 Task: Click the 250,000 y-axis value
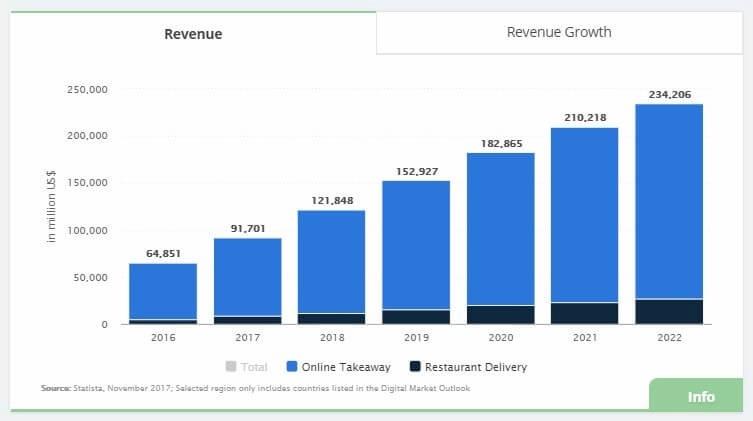point(87,89)
